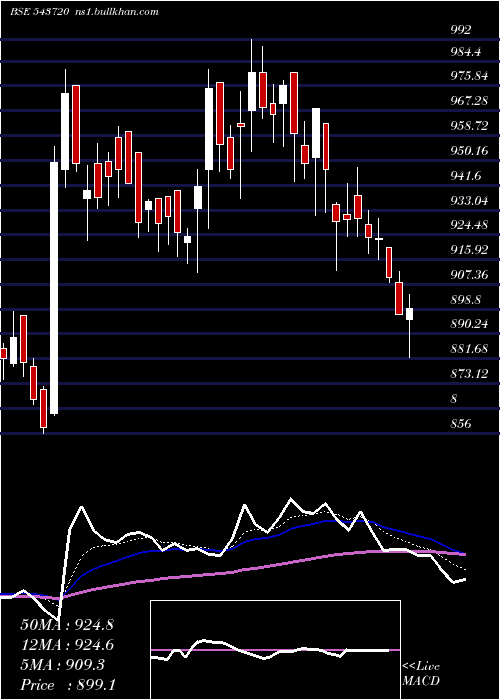Click the 992 price axis label
Viewport: 500px width, 700px height.
[461, 29]
